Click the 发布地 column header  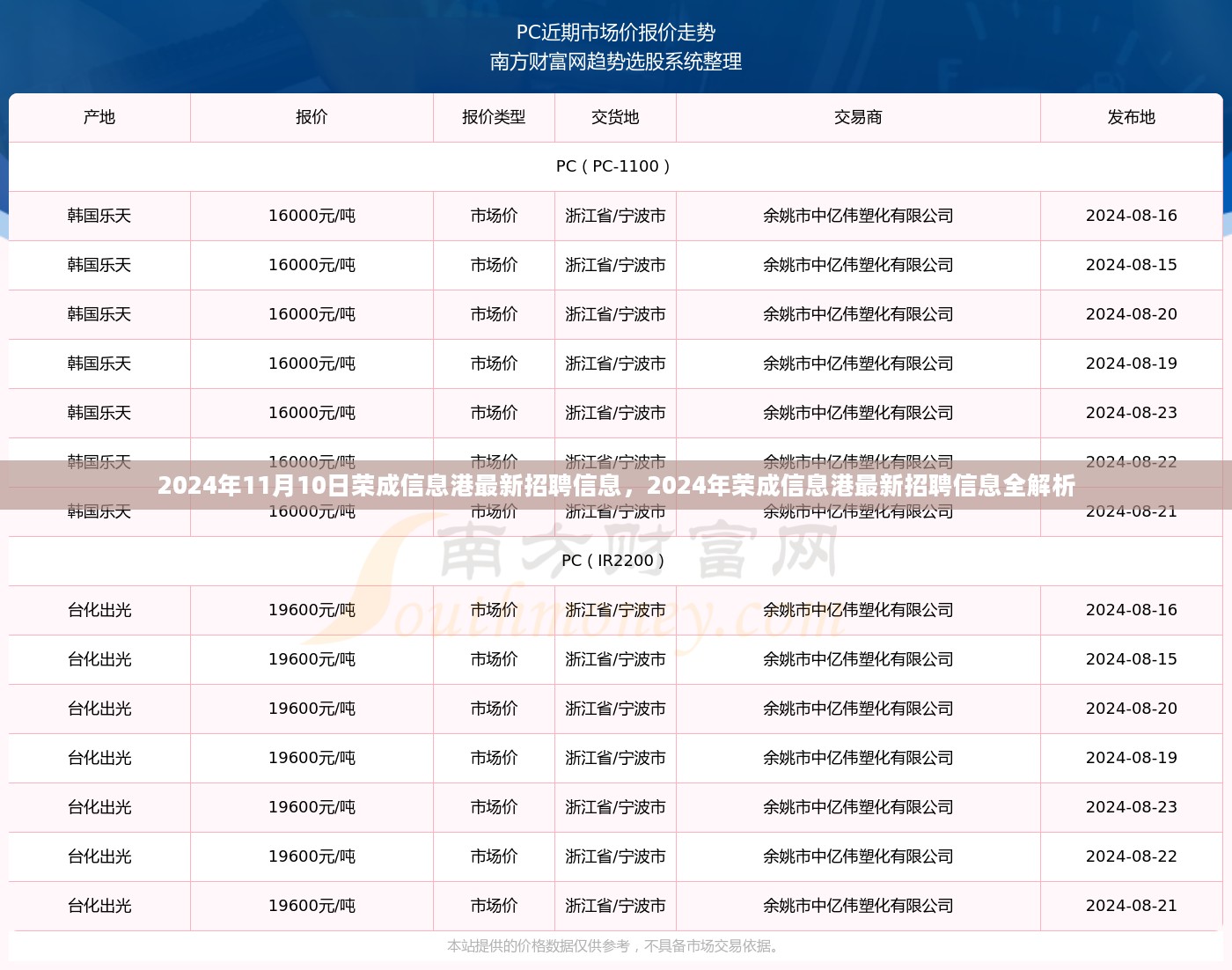coord(1131,117)
